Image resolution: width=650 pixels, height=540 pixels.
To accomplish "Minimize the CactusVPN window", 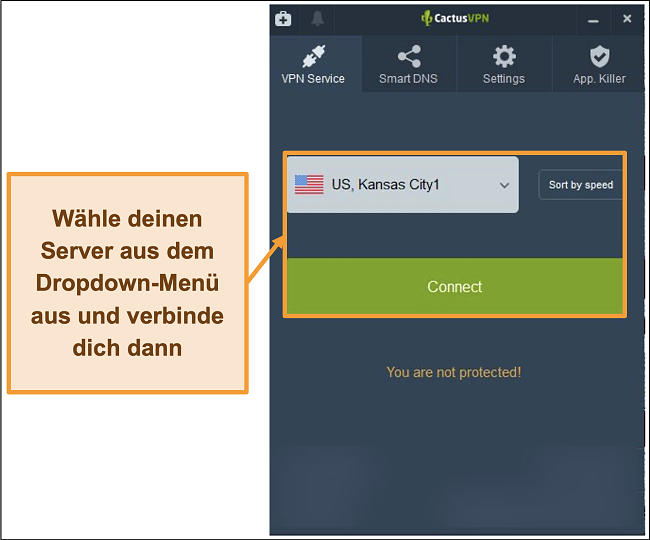I will coord(593,19).
